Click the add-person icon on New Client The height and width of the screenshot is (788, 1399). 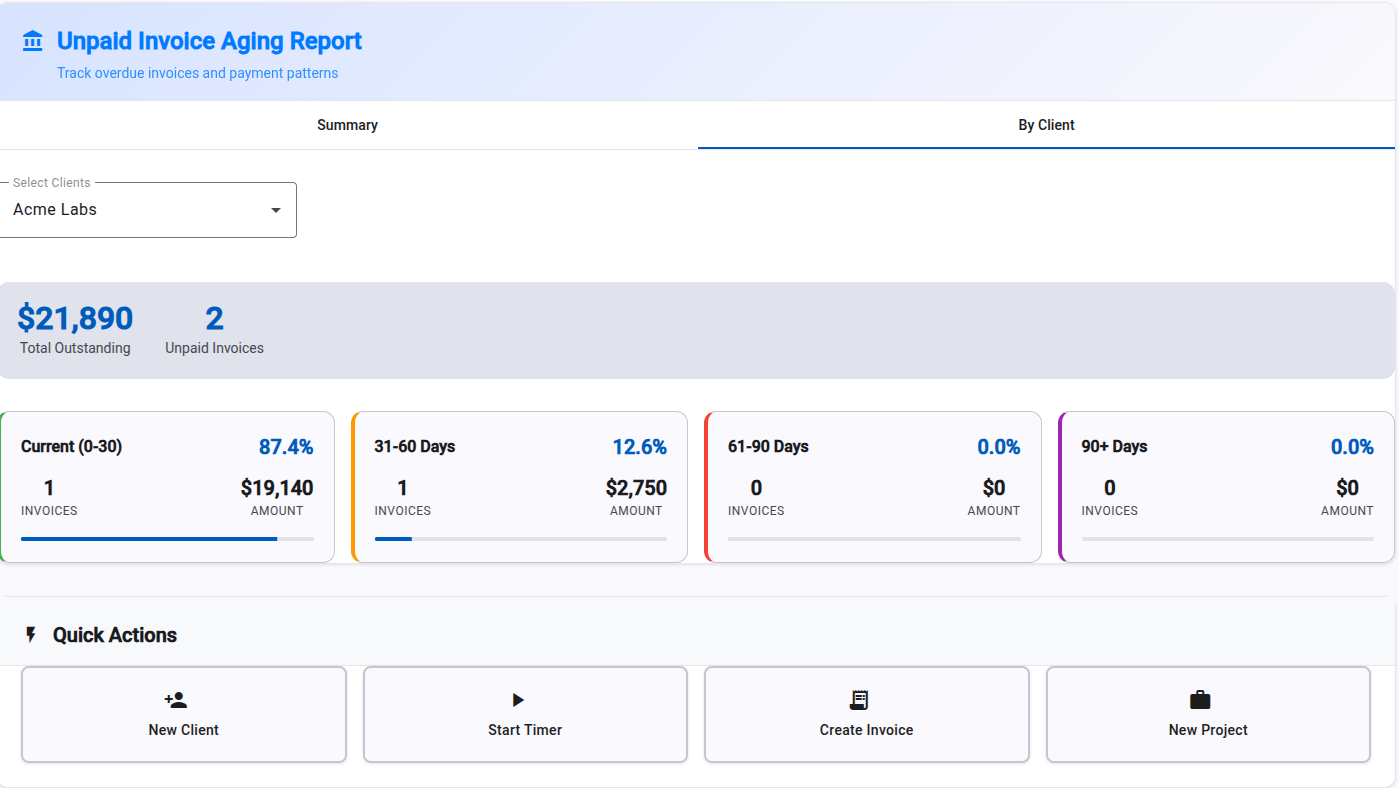(x=175, y=700)
